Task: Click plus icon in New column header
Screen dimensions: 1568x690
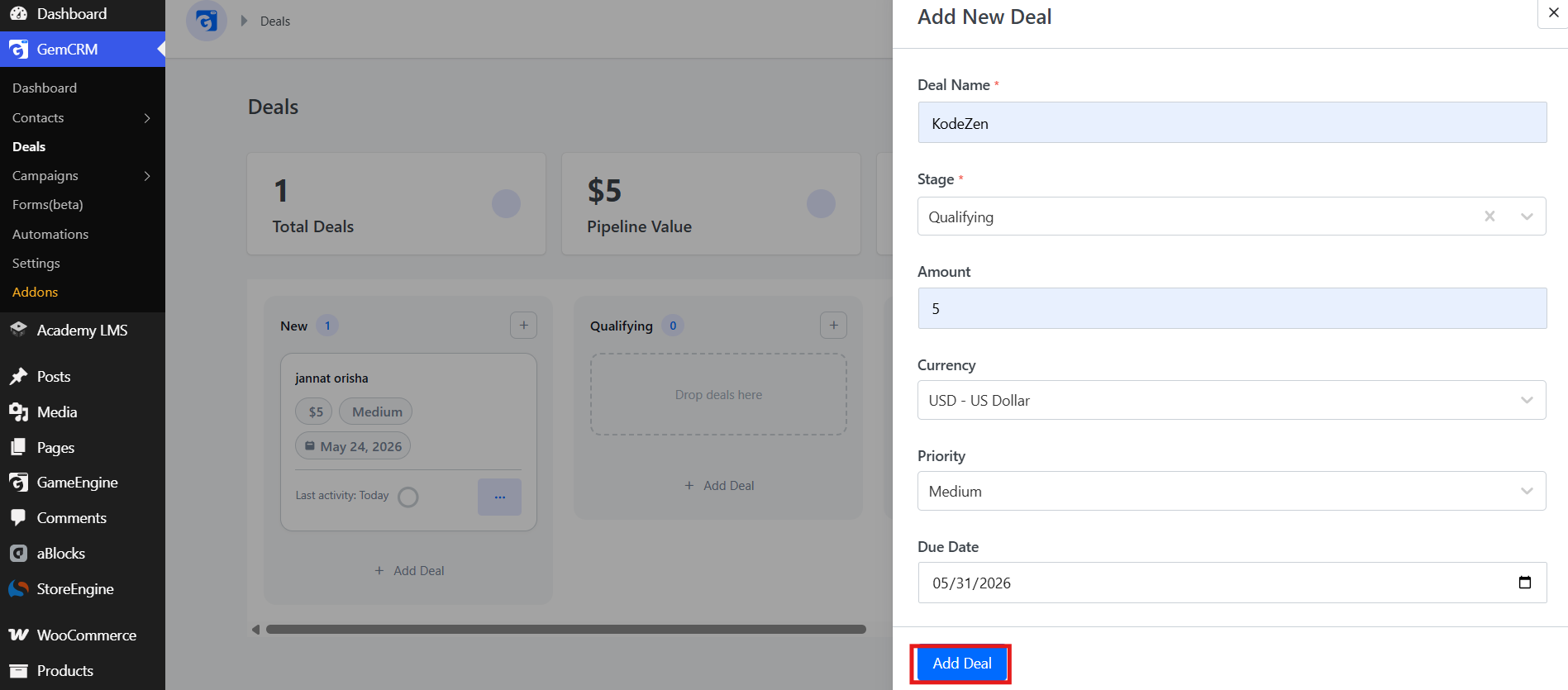Action: coord(523,326)
